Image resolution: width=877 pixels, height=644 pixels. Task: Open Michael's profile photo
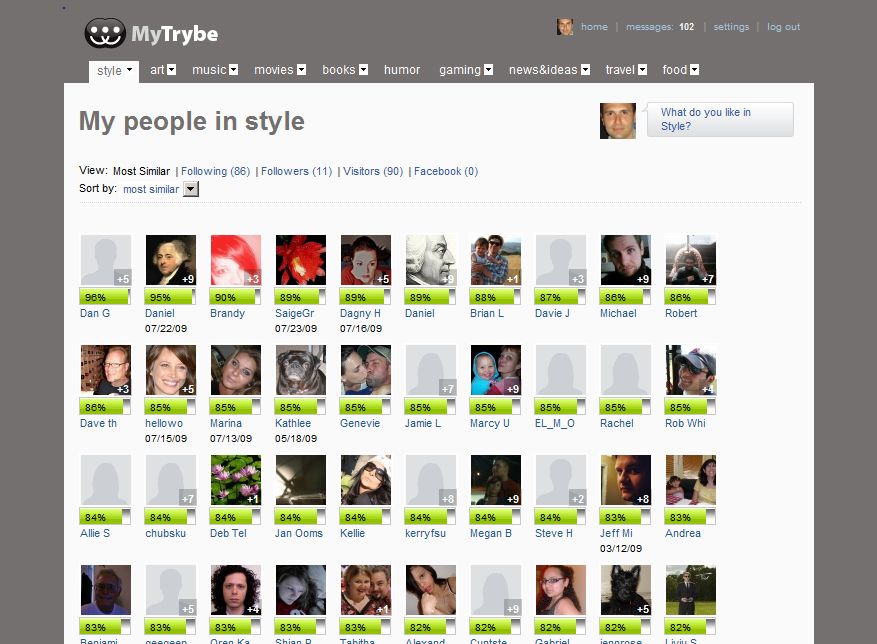coord(625,260)
